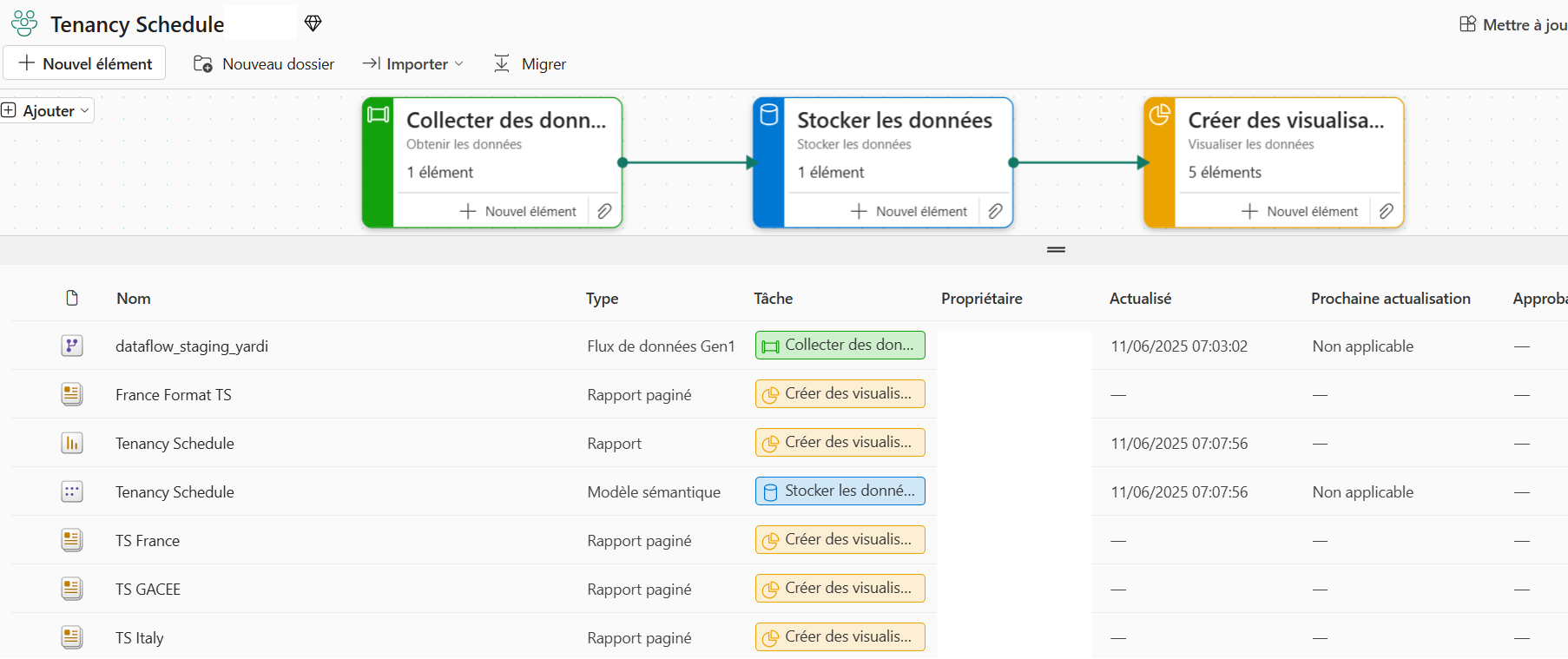Click Migrer in the toolbar
The height and width of the screenshot is (659, 1568).
coord(530,63)
